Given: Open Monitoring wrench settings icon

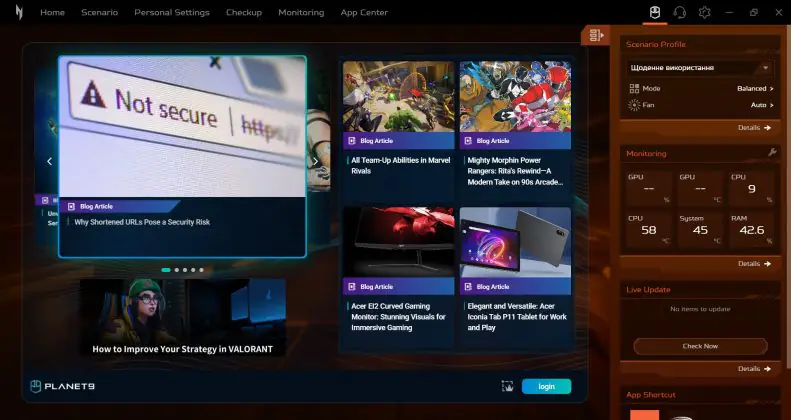Looking at the screenshot, I should [x=772, y=152].
